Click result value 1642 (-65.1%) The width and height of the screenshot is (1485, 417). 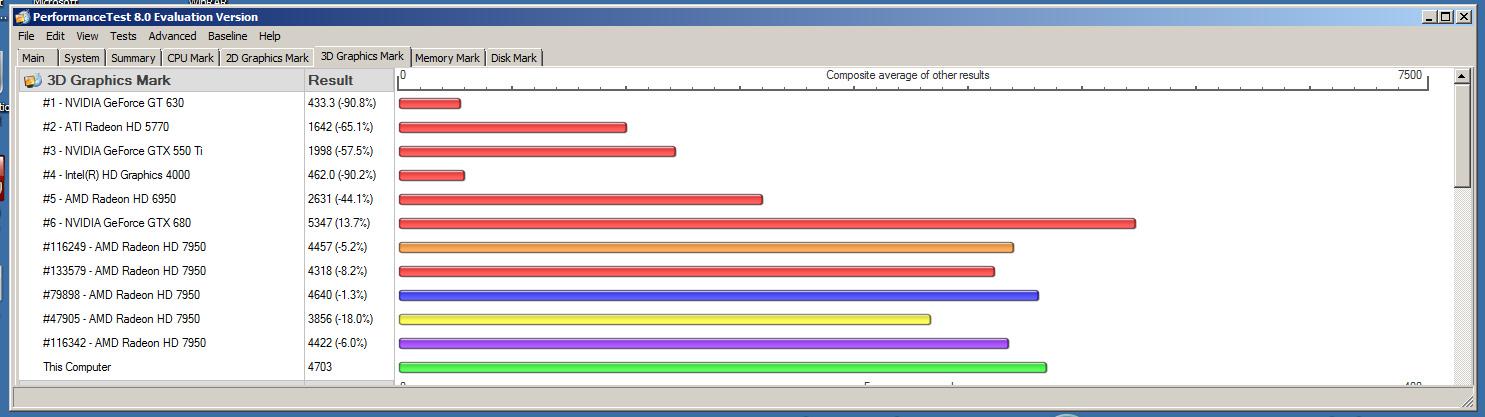[x=340, y=127]
